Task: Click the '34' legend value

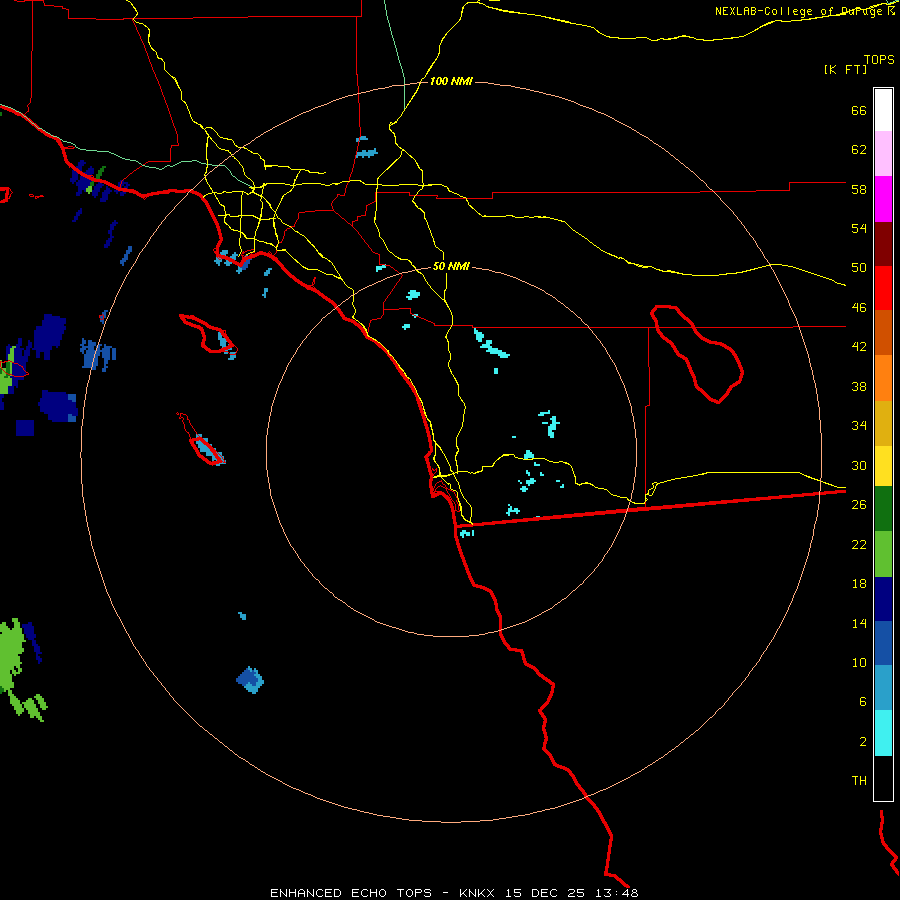Action: [x=859, y=426]
